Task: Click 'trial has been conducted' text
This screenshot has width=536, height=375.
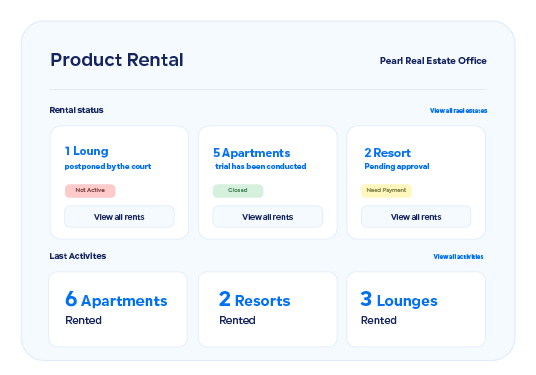Action: coord(260,166)
